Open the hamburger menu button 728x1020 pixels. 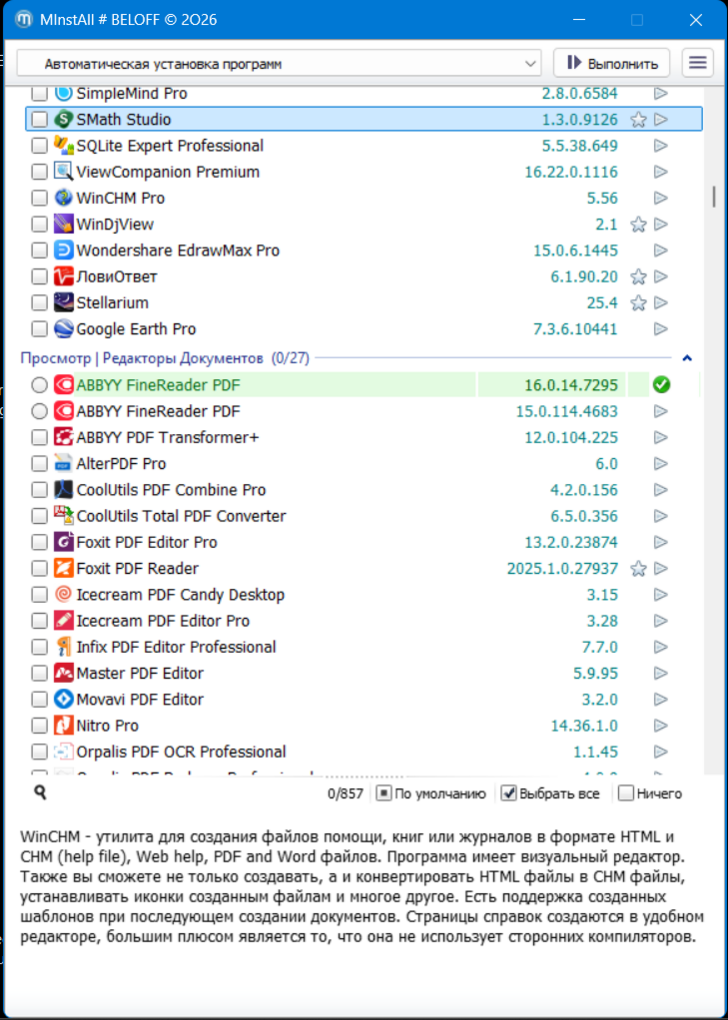click(x=697, y=63)
